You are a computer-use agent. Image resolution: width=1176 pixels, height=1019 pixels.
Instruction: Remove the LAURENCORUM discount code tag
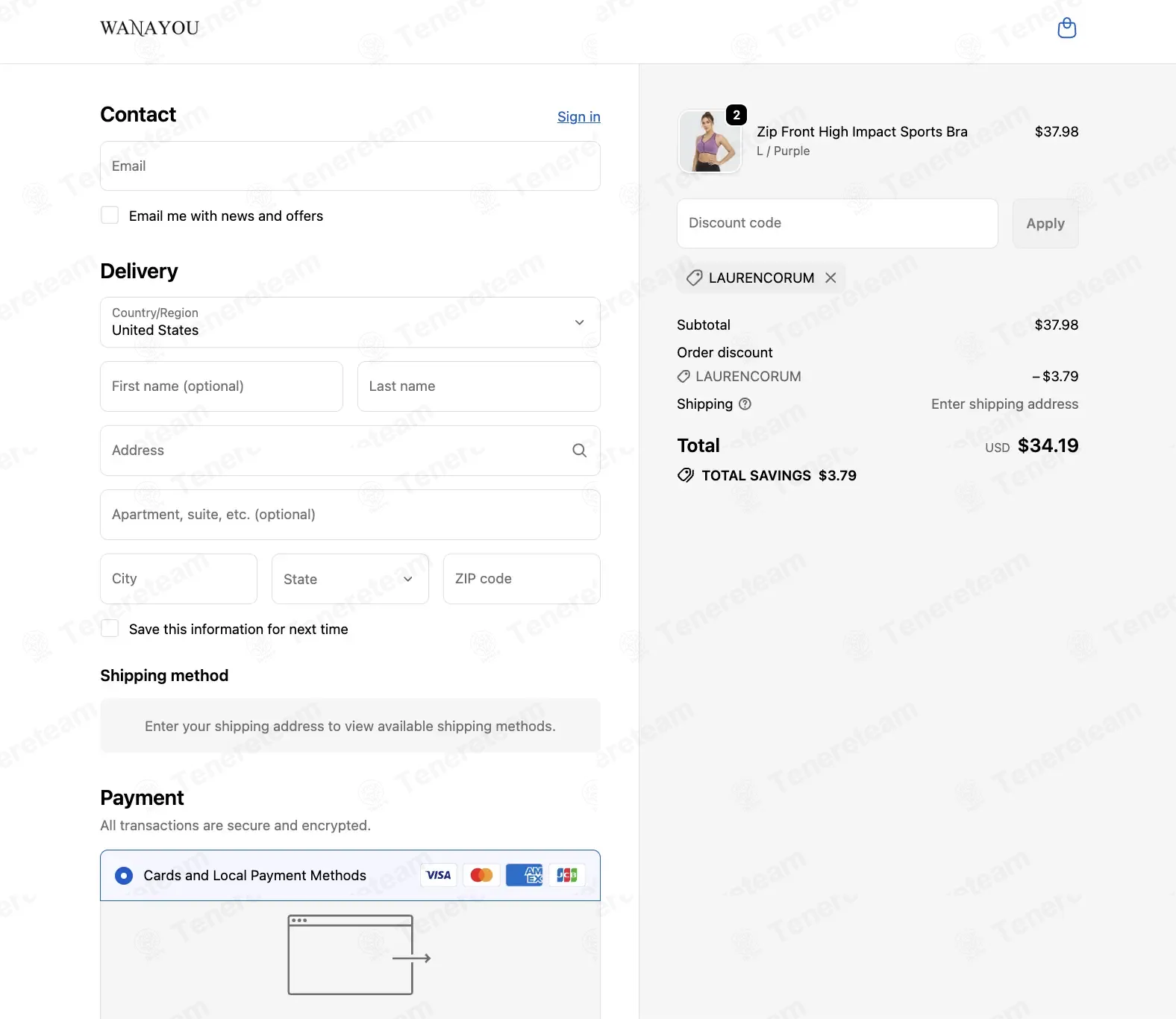831,278
